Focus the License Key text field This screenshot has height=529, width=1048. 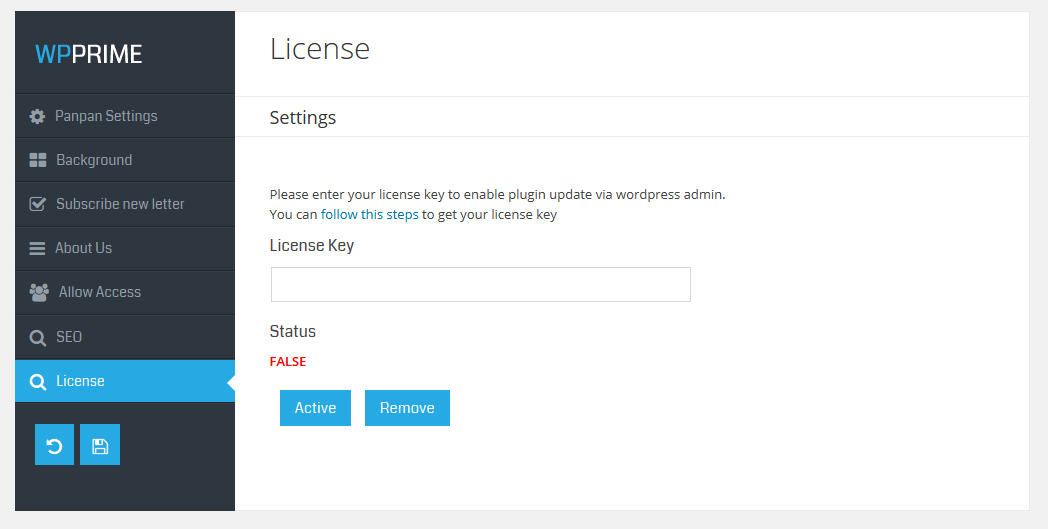point(480,285)
